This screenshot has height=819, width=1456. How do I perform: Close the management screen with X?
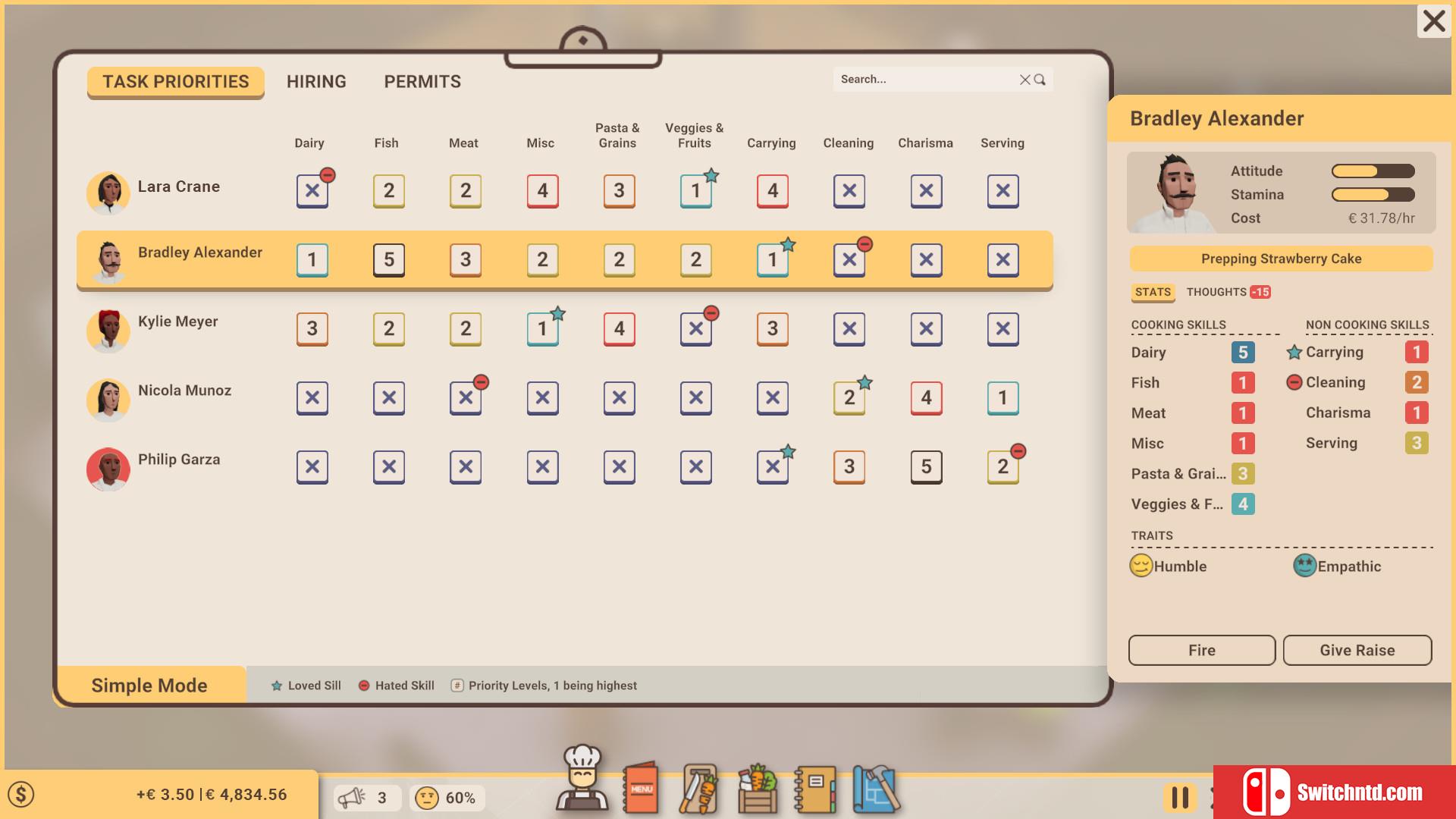coord(1433,21)
